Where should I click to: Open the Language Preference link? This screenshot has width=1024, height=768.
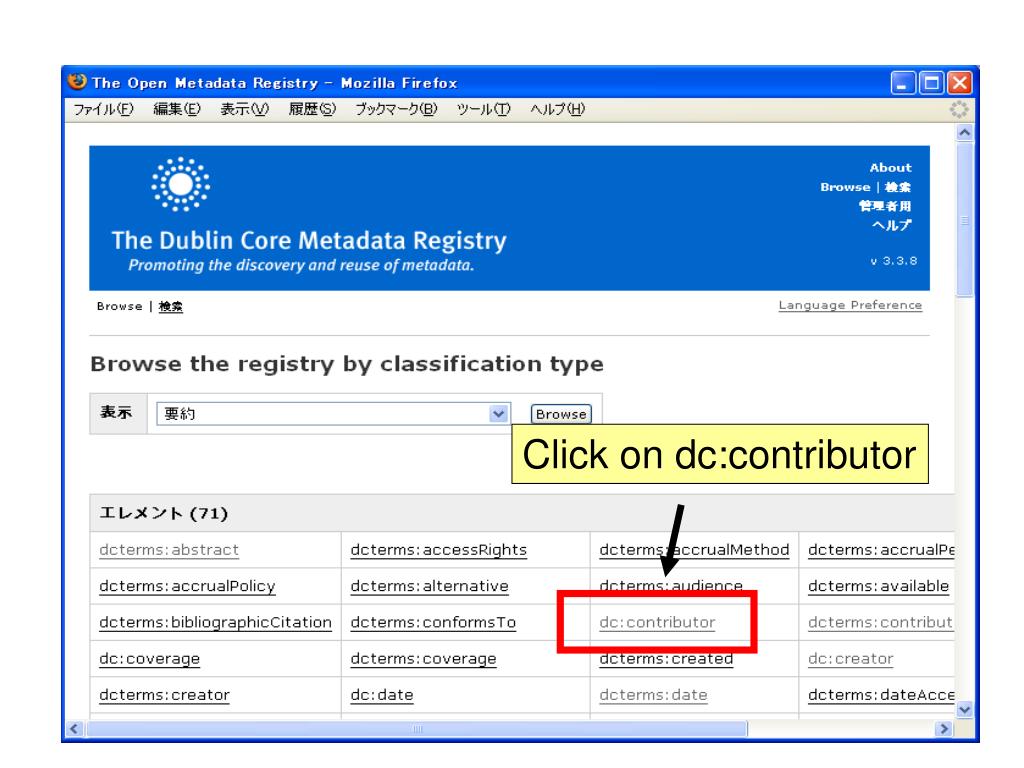click(850, 305)
